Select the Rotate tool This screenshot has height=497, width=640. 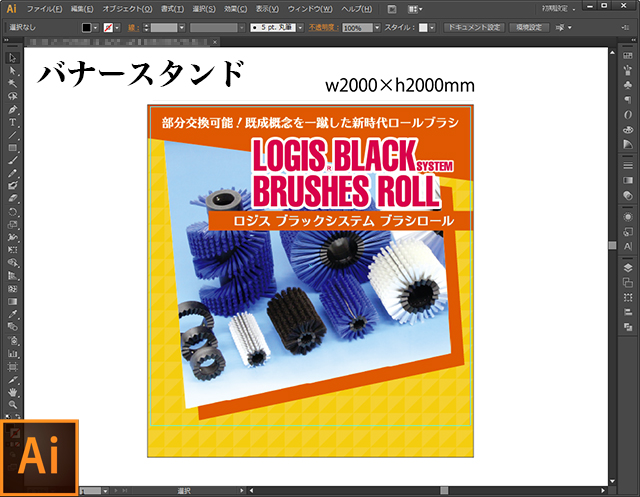pyautogui.click(x=12, y=212)
